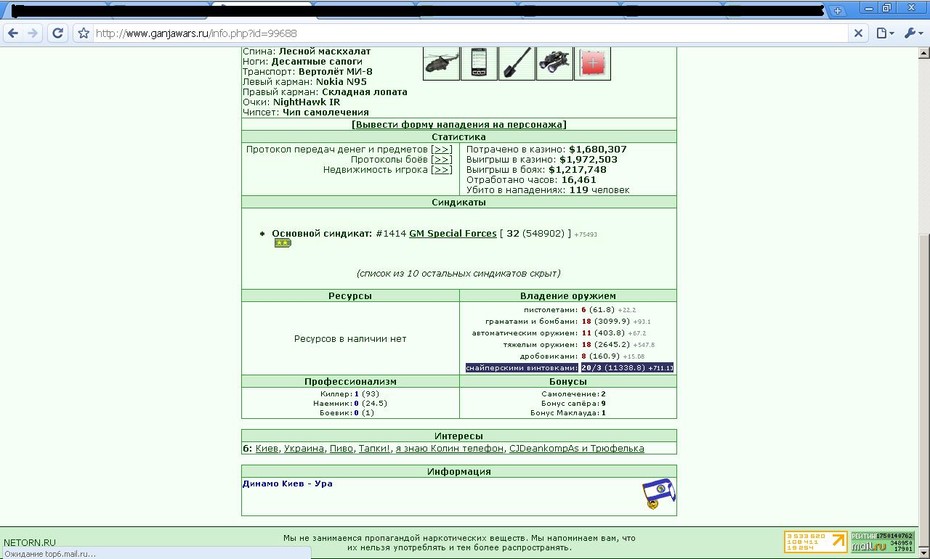Open the page menu icon
The width and height of the screenshot is (930, 559).
[885, 33]
